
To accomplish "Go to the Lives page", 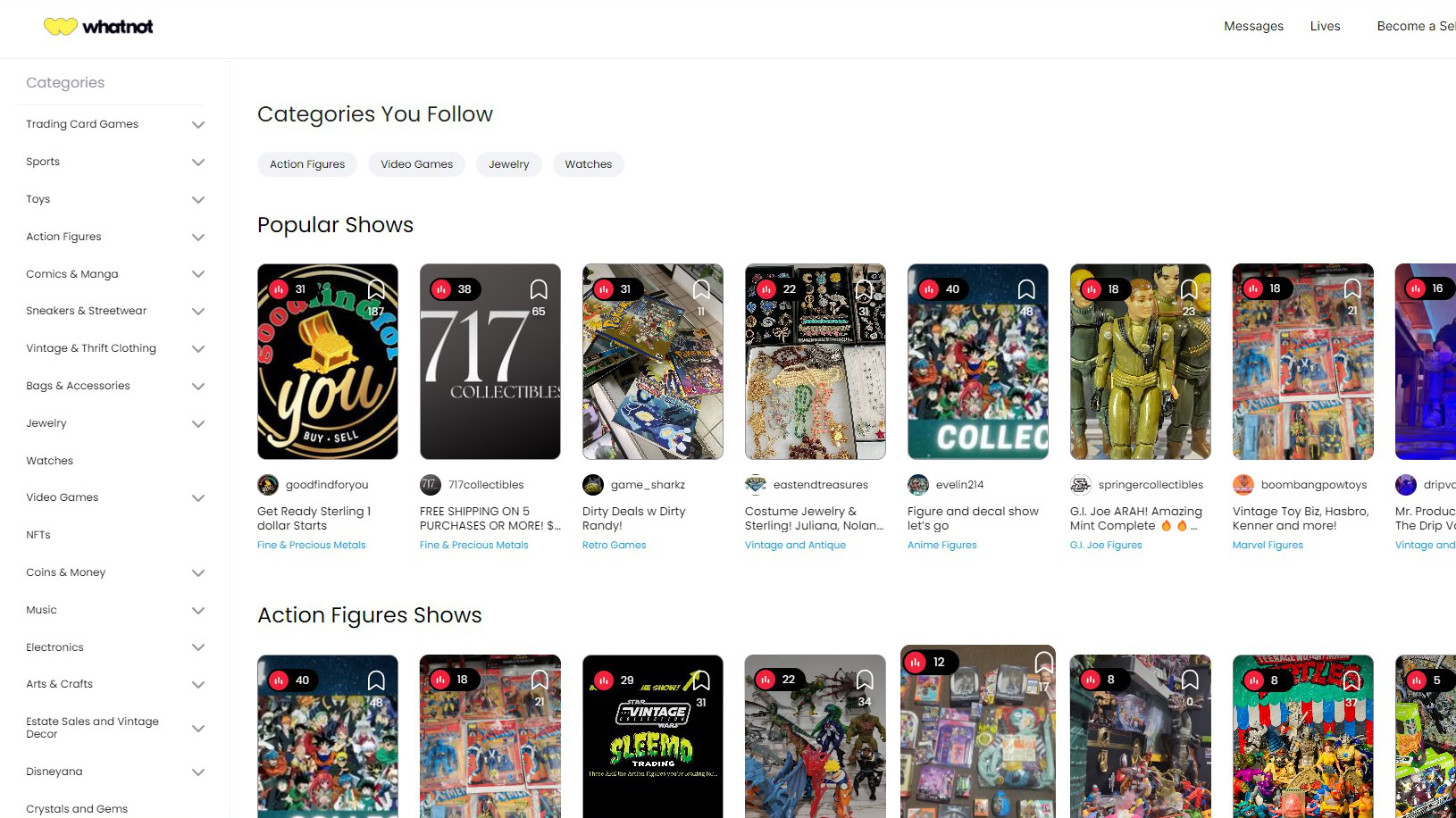I will pos(1325,27).
